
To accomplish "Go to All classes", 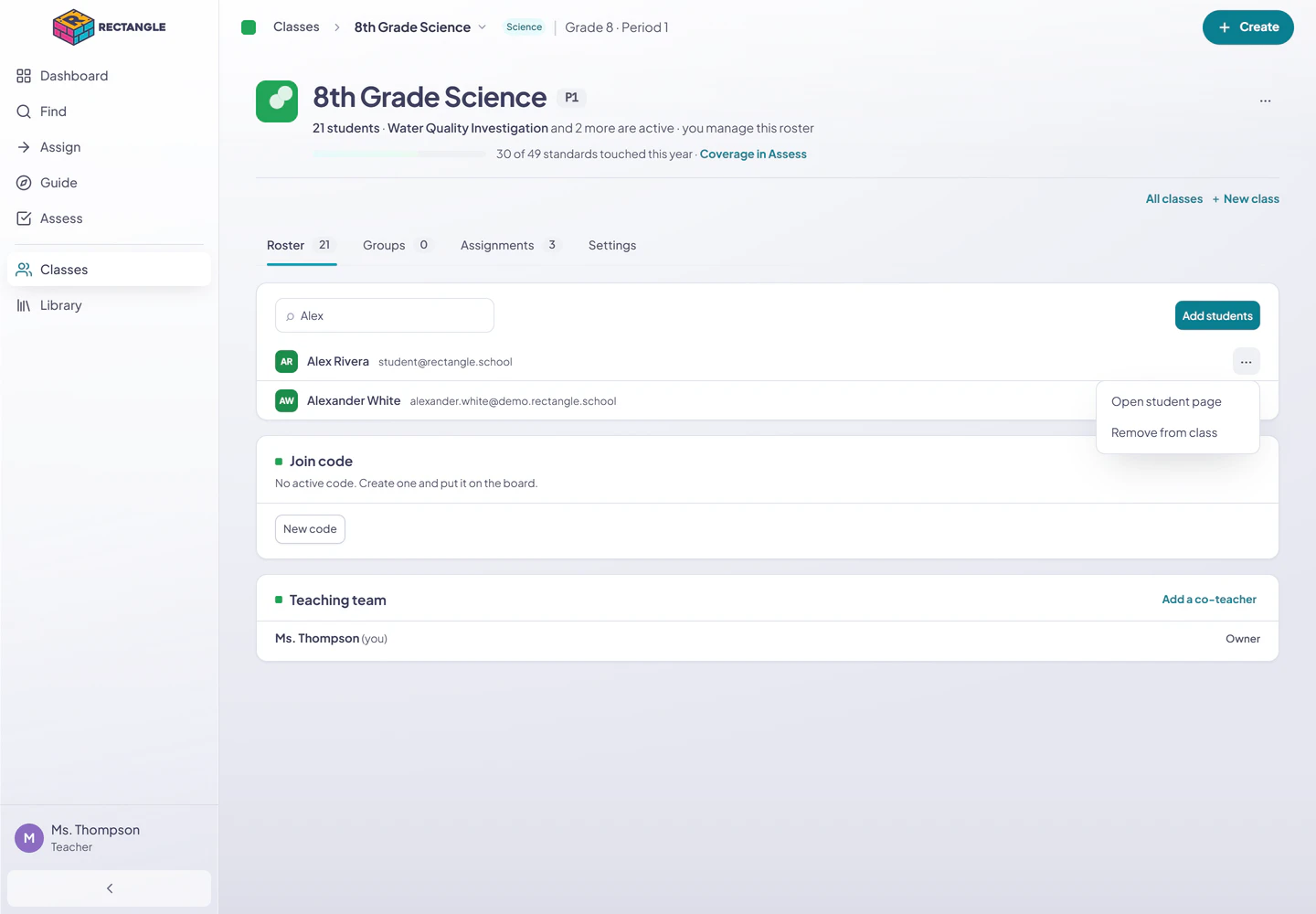I will click(1174, 199).
